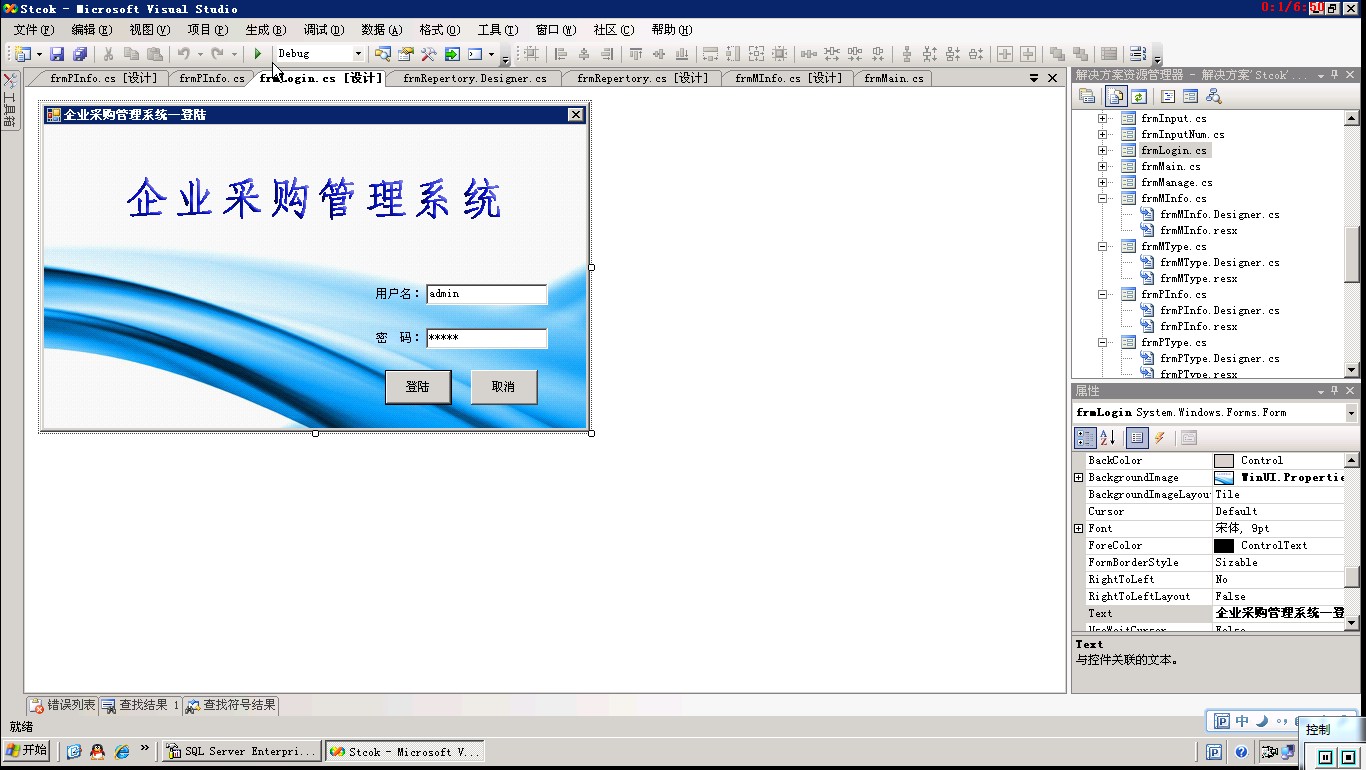Open the frmLogin object selector dropdown
The width and height of the screenshot is (1366, 770).
click(1351, 413)
